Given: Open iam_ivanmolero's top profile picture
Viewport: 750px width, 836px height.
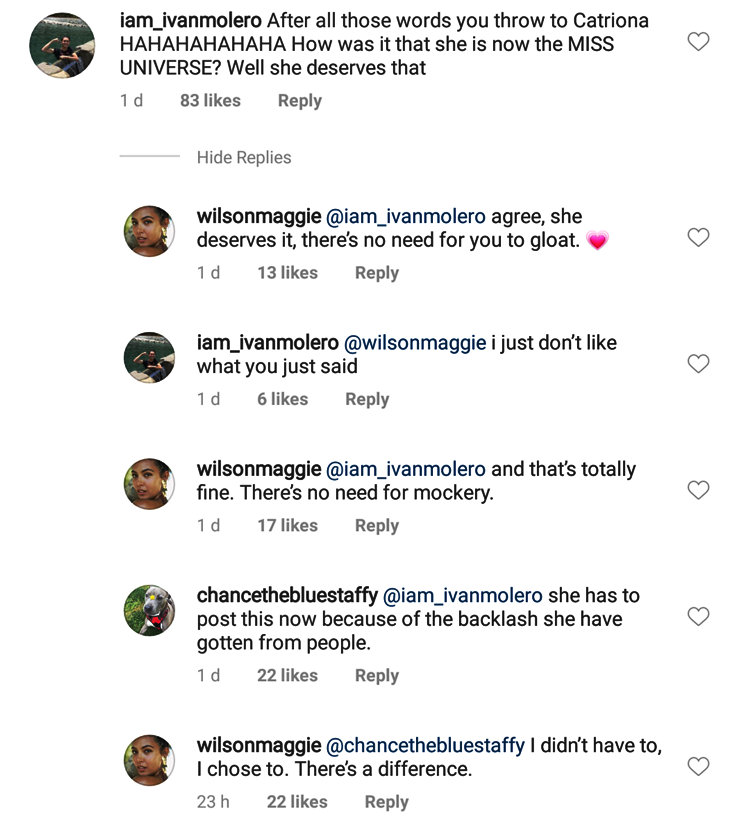Looking at the screenshot, I should click(62, 46).
